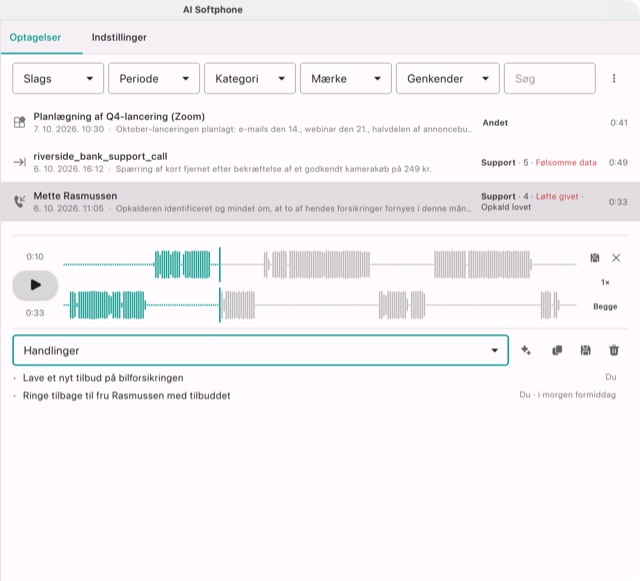Click the 0:41 duration of Q4-lancering row
Screen dimensions: 640x581
point(619,122)
